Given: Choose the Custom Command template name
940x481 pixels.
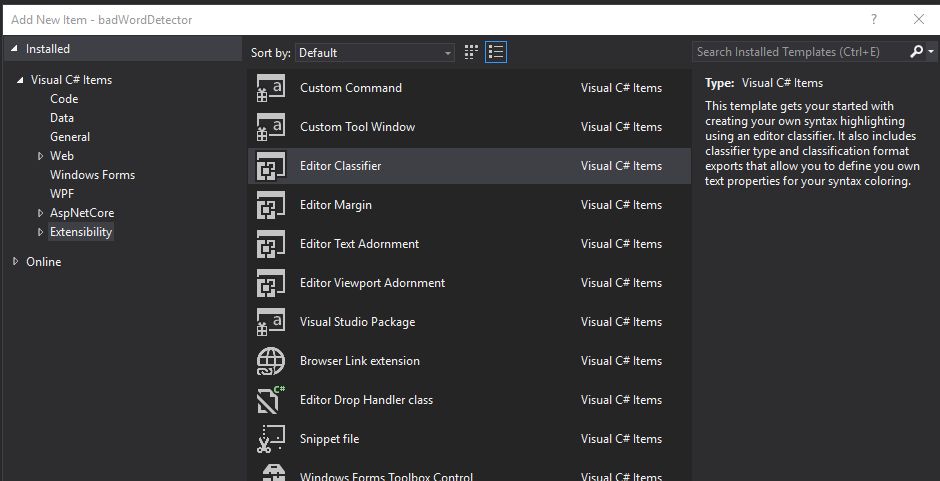Looking at the screenshot, I should 351,88.
